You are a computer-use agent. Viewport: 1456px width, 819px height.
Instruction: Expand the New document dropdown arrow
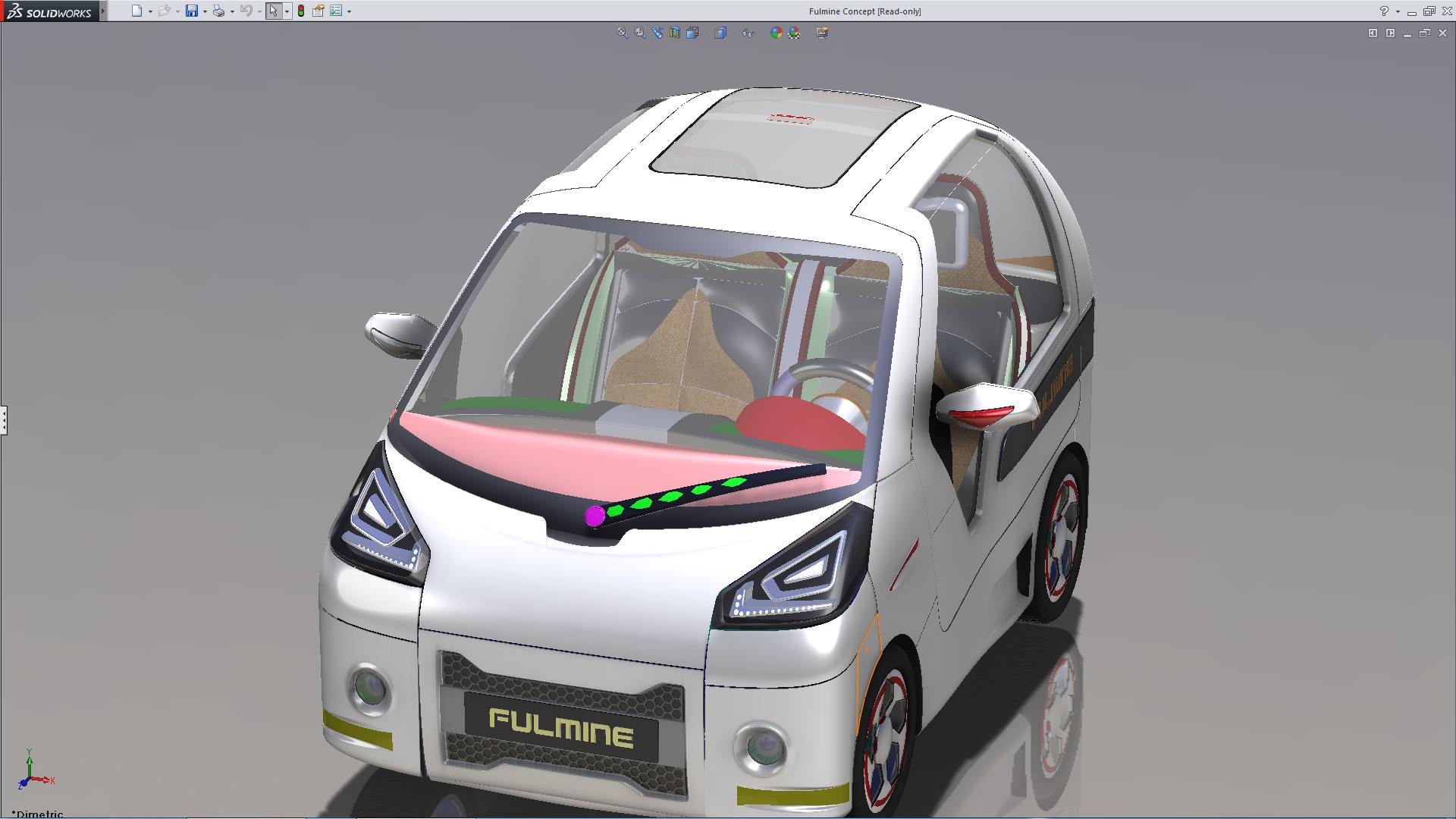[x=150, y=11]
